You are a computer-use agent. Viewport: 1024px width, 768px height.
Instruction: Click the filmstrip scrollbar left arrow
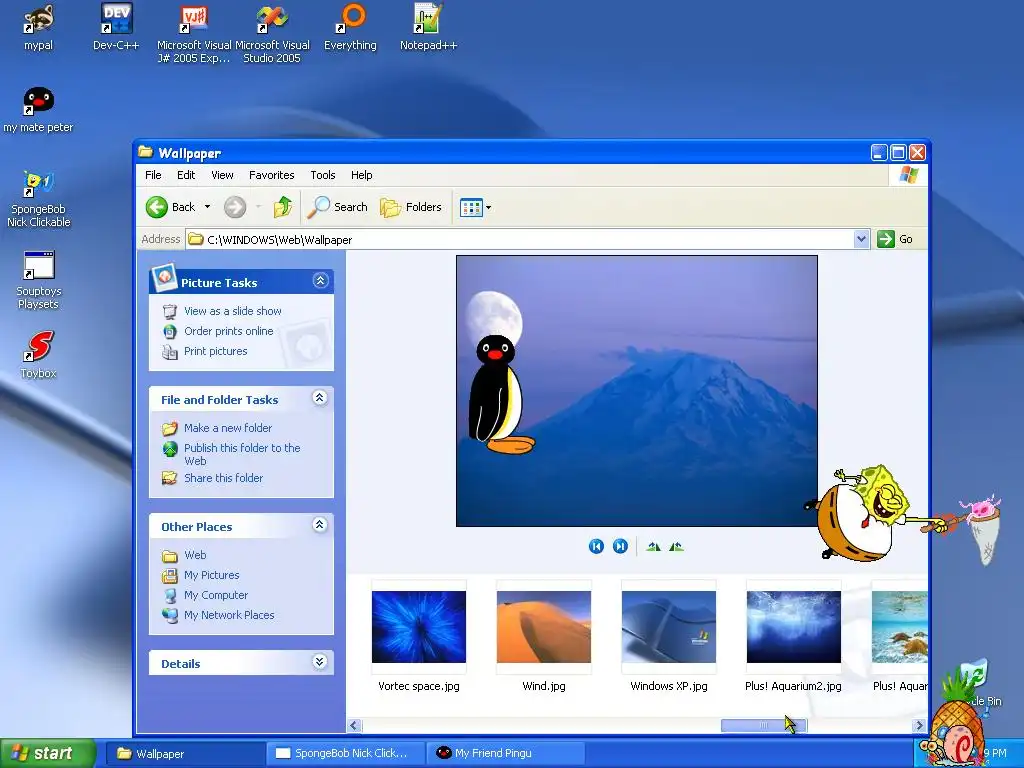point(354,725)
